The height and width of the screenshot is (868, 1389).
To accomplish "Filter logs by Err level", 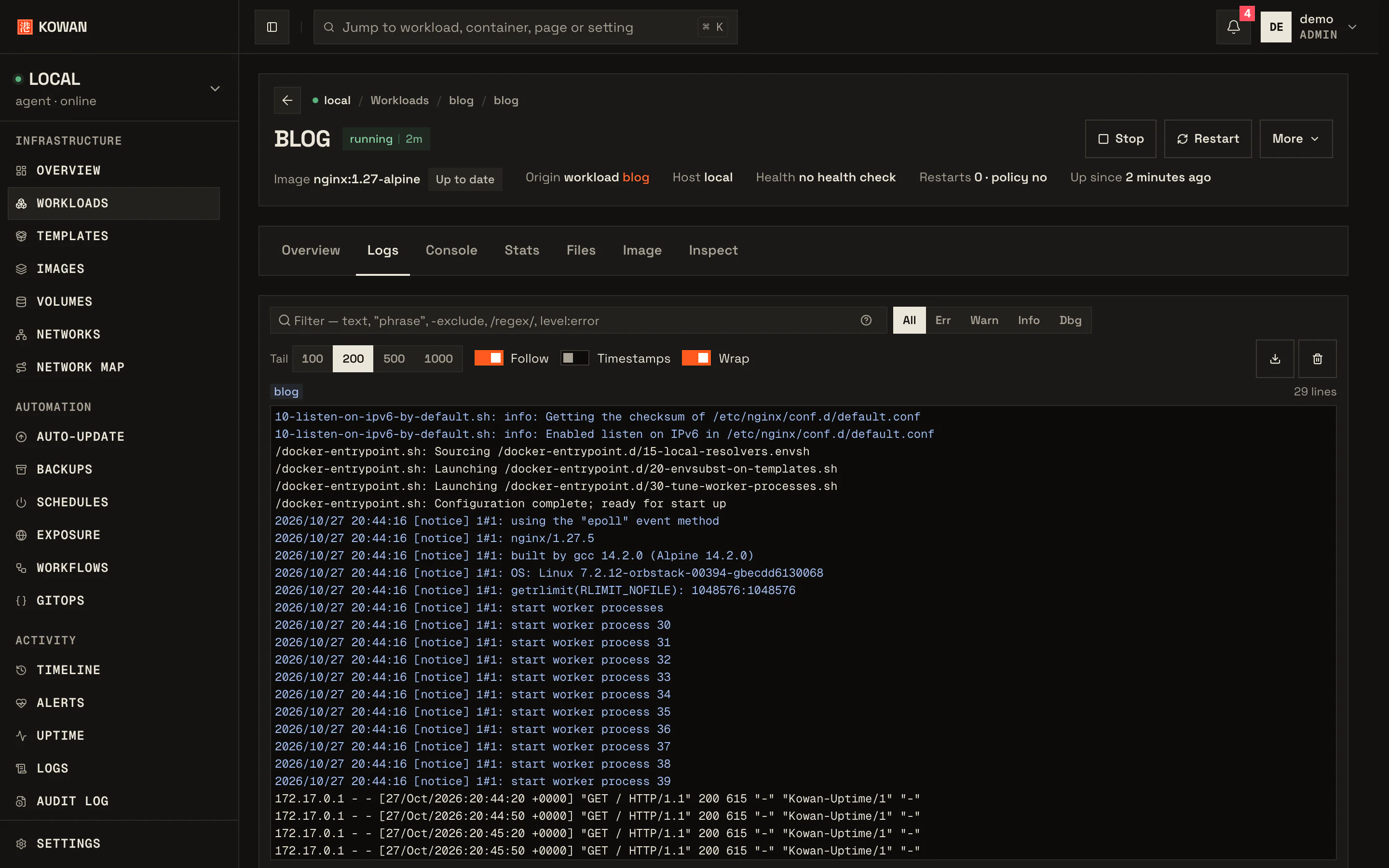I will pos(942,320).
